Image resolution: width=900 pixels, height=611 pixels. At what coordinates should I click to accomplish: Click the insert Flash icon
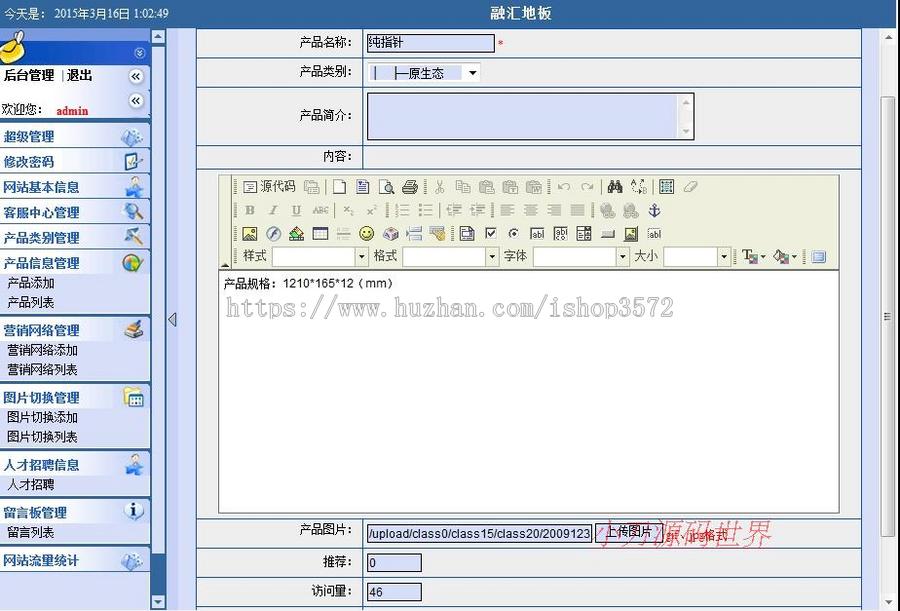(274, 234)
